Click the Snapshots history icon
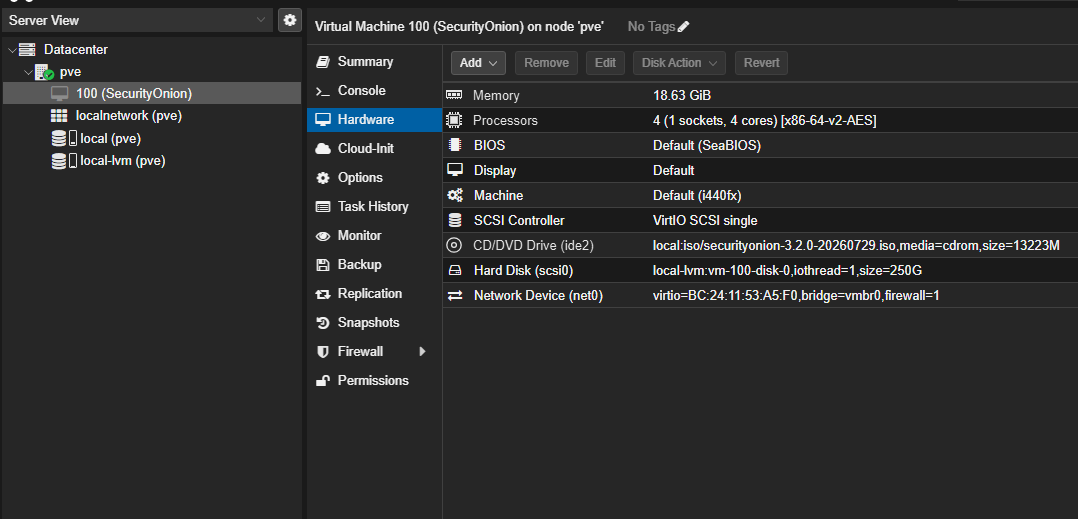The height and width of the screenshot is (519, 1078). (x=322, y=322)
